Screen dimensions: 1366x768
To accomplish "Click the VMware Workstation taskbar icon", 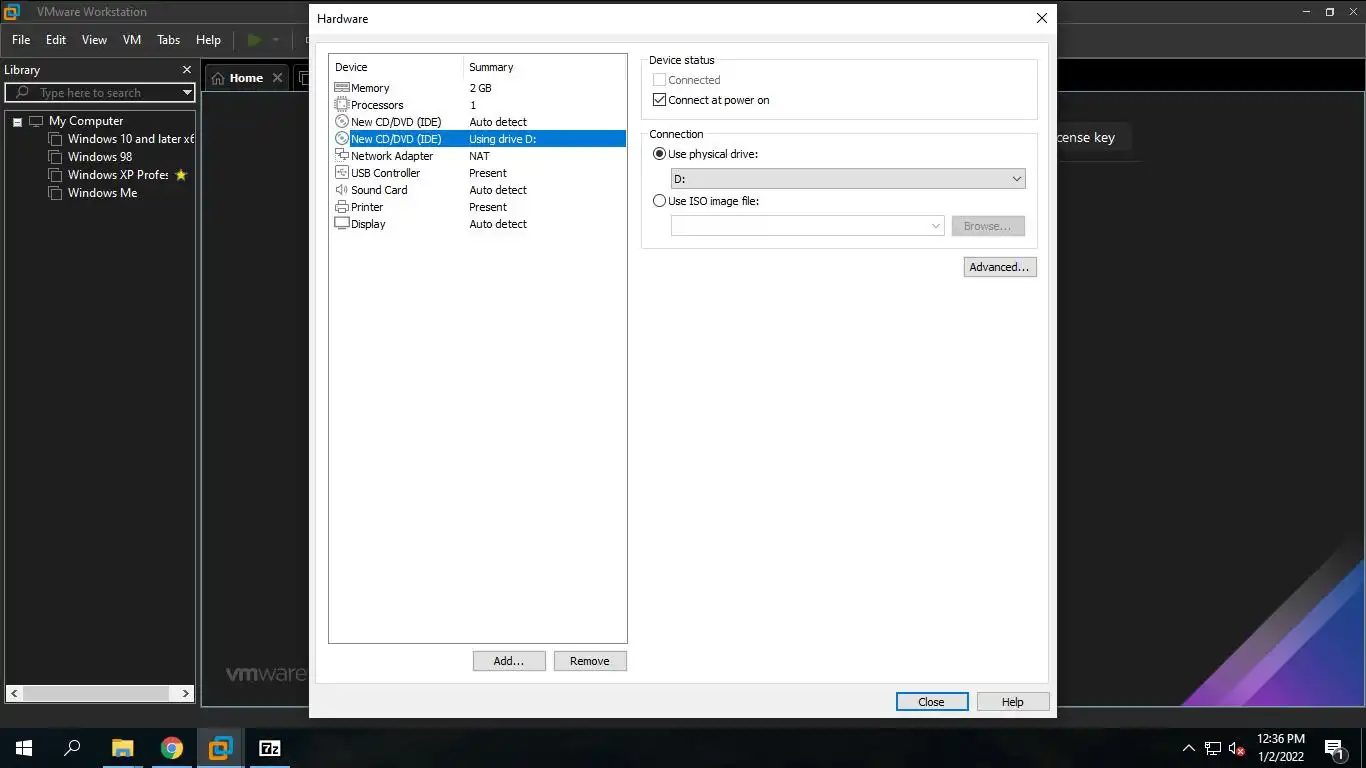I will (221, 748).
